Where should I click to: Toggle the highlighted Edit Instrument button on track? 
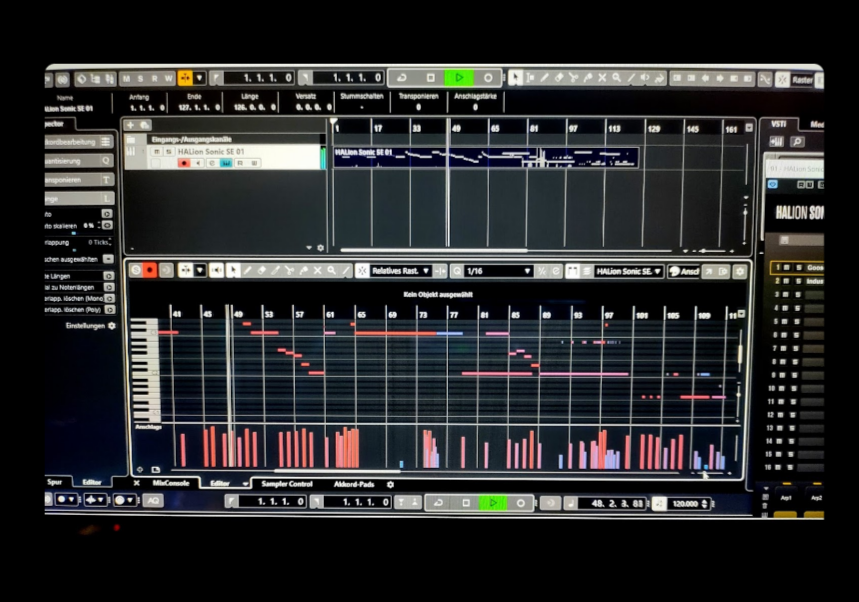point(226,163)
